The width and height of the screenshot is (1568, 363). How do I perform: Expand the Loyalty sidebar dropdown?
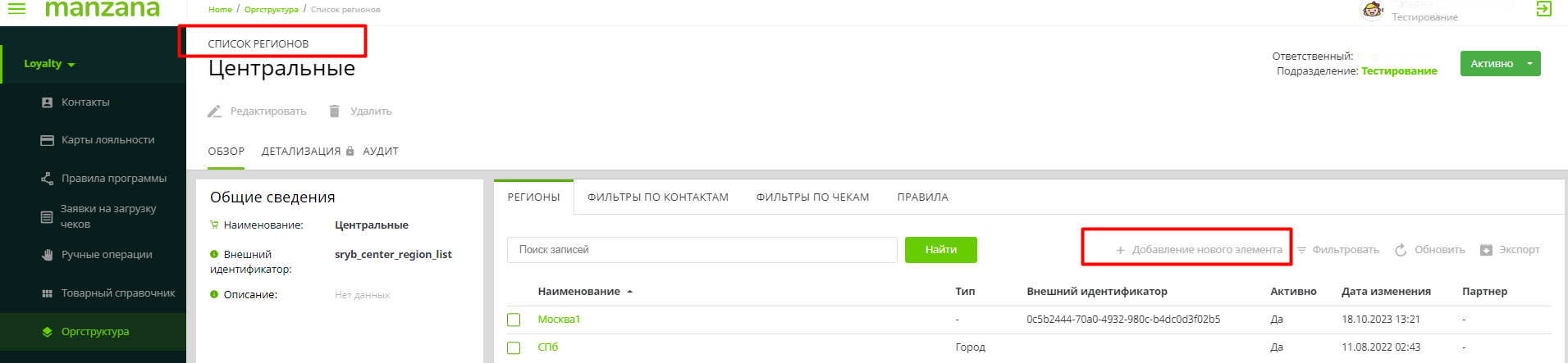[71, 65]
